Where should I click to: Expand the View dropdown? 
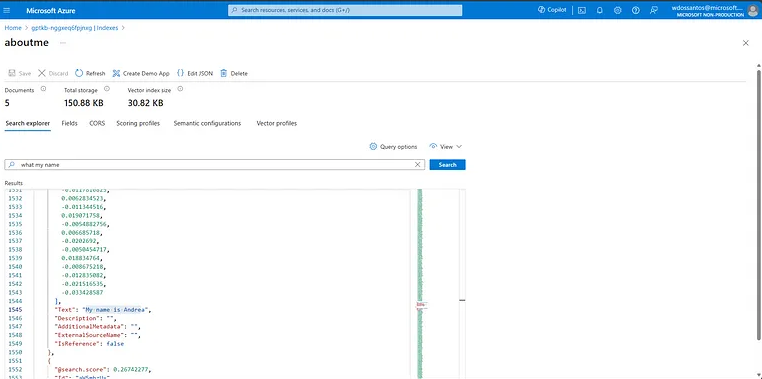pyautogui.click(x=445, y=147)
